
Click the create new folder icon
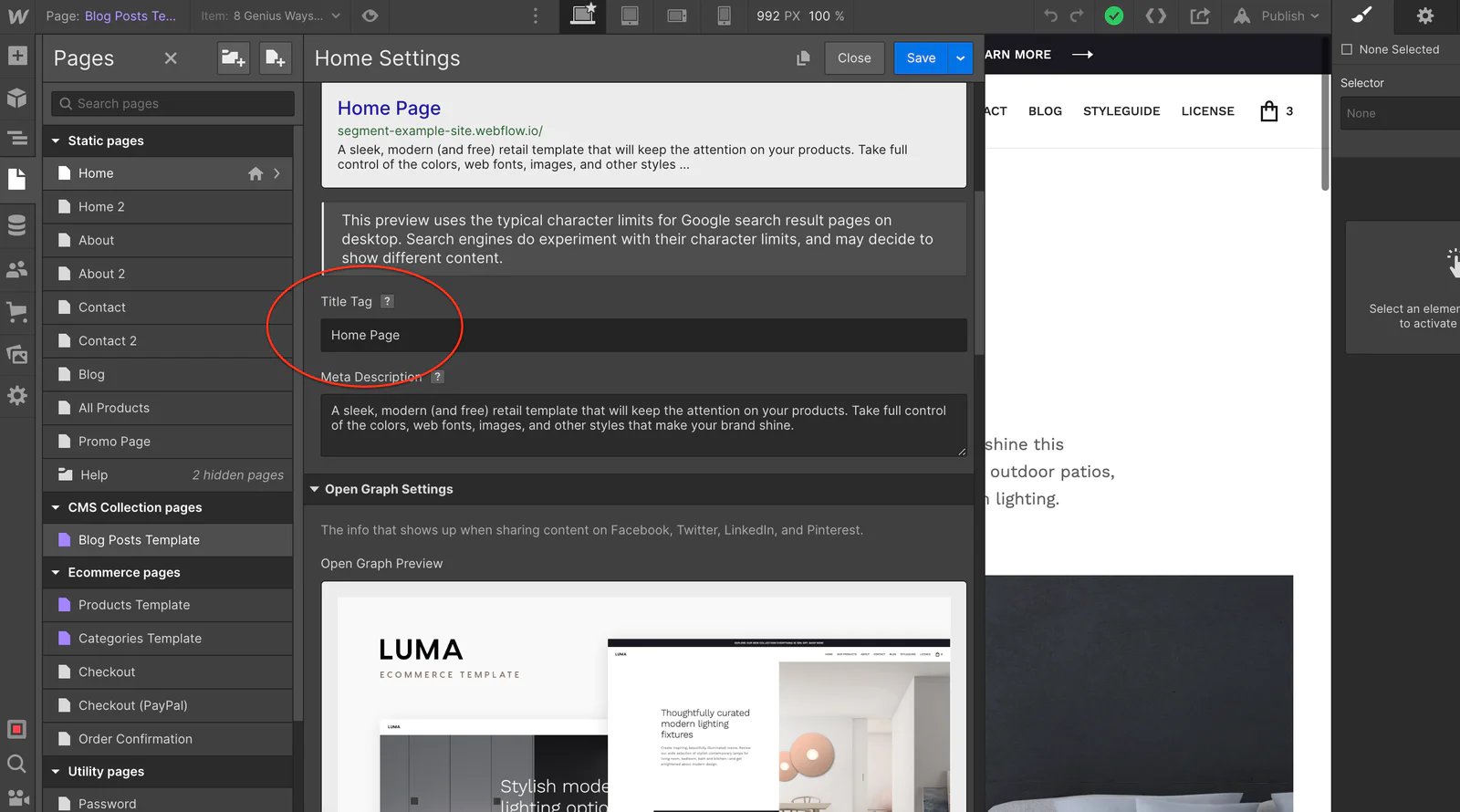pyautogui.click(x=233, y=58)
